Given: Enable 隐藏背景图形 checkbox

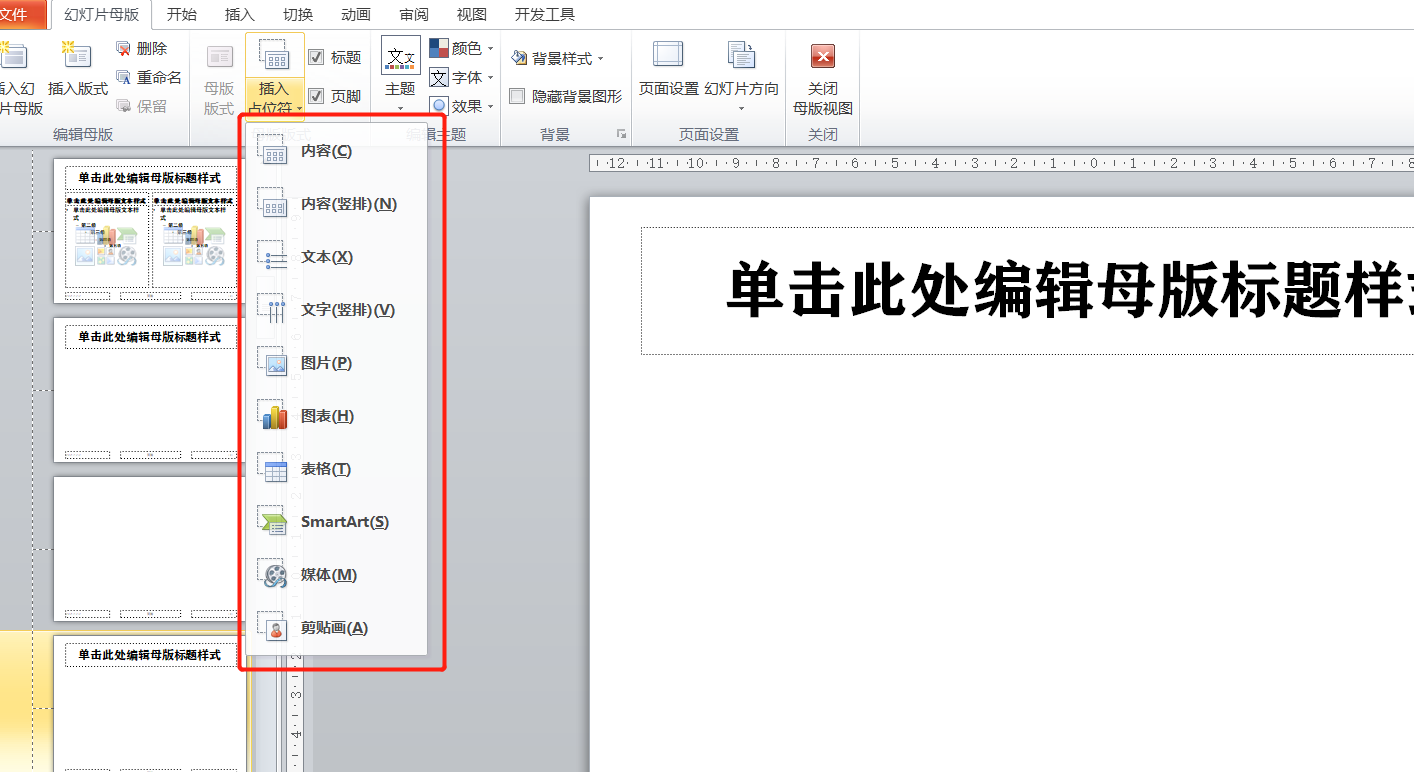Looking at the screenshot, I should tap(517, 96).
